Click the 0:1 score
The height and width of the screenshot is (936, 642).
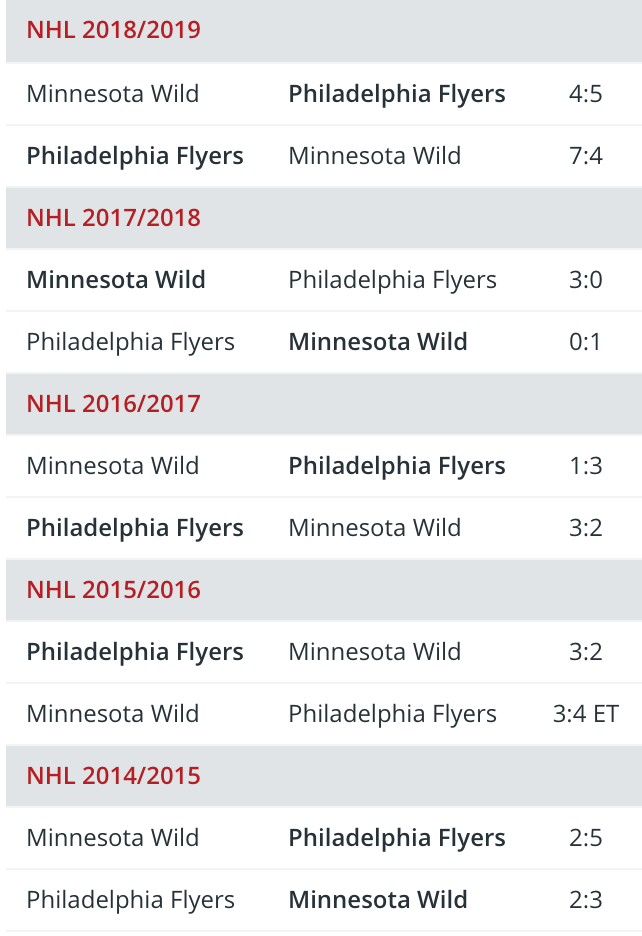585,342
